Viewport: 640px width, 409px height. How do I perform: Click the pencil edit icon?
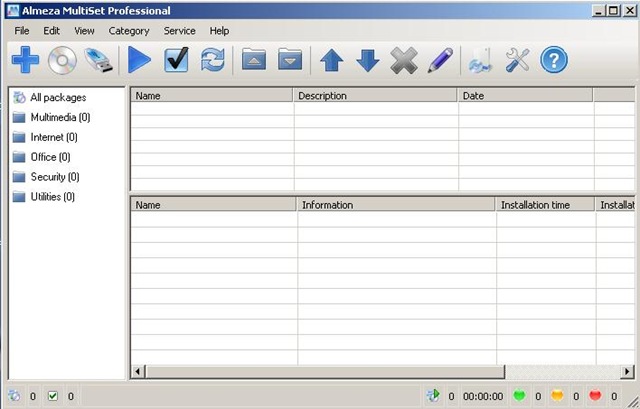[440, 60]
